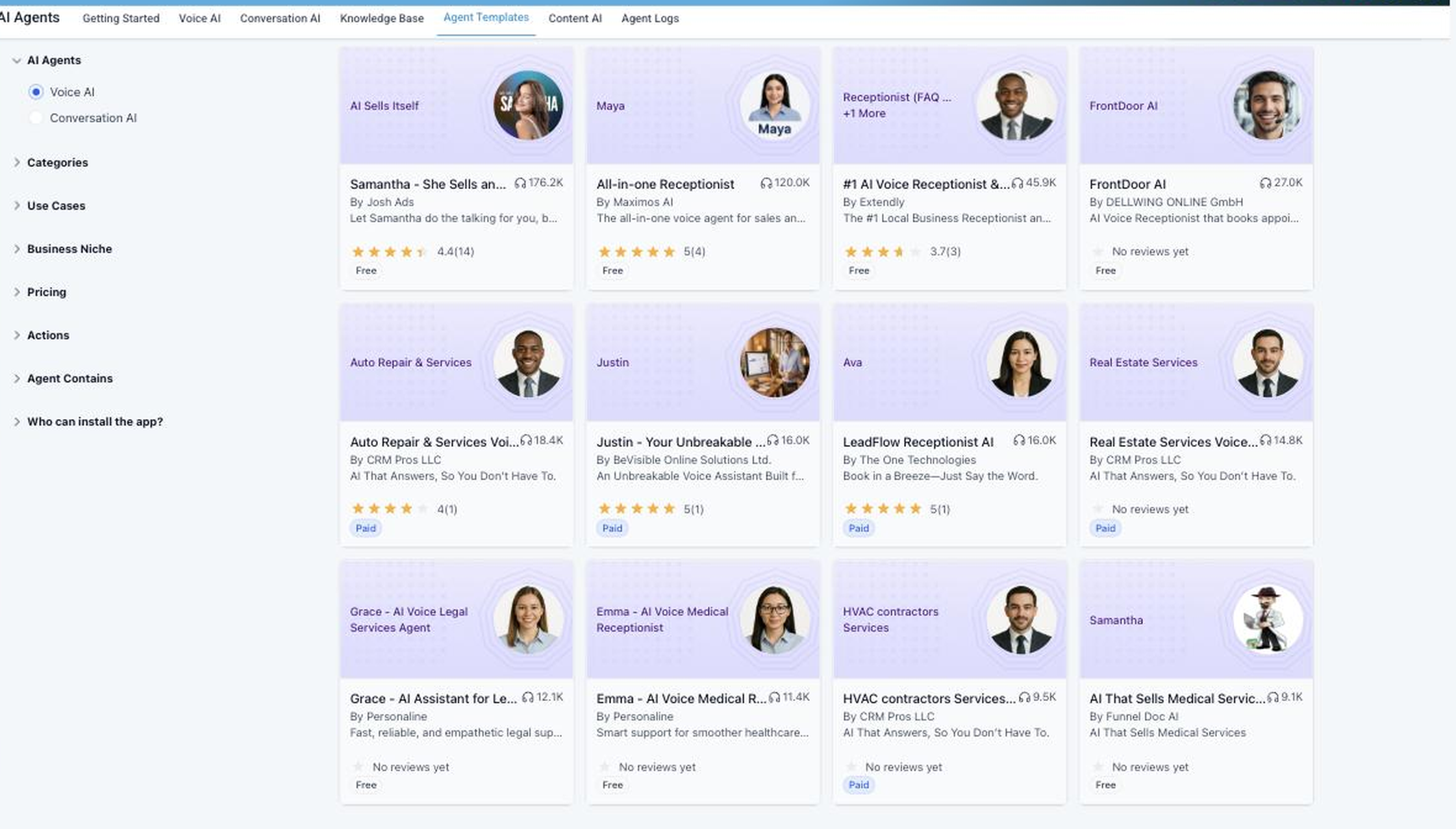The height and width of the screenshot is (829, 1456).
Task: Select the Agent Templates tab
Action: click(486, 18)
